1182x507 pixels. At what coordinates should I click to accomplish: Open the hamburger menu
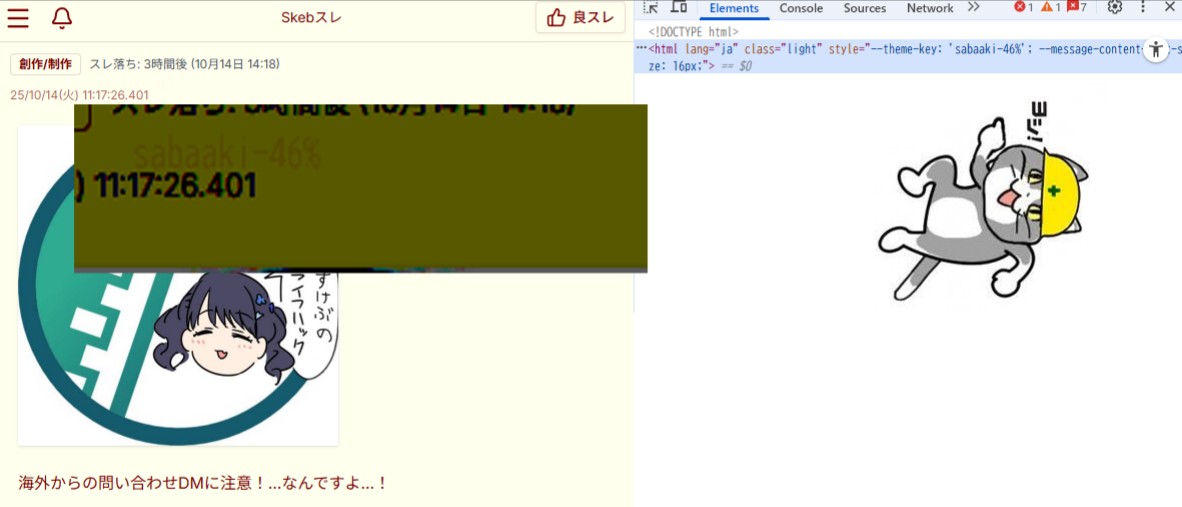click(x=18, y=18)
